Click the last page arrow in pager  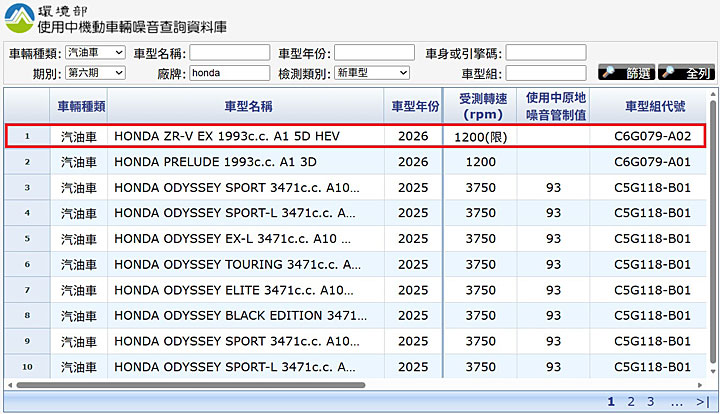pyautogui.click(x=702, y=401)
